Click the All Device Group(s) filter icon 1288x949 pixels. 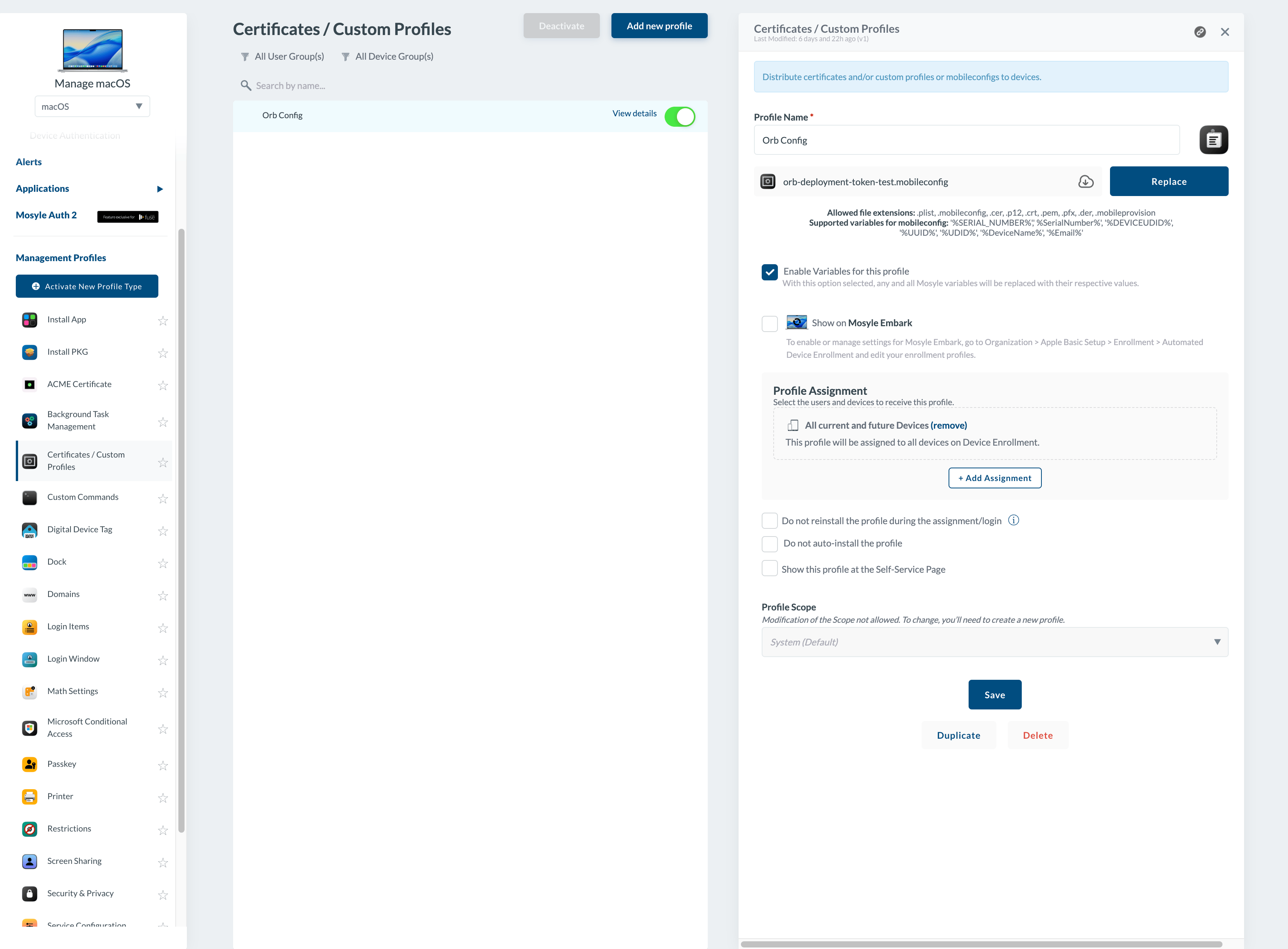pyautogui.click(x=345, y=57)
